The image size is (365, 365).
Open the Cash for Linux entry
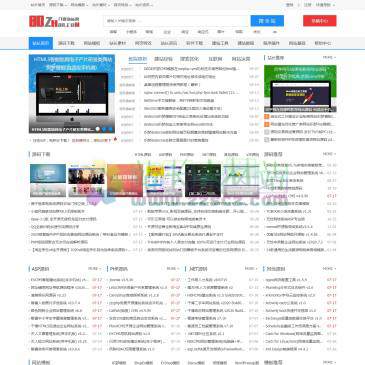coord(294,342)
